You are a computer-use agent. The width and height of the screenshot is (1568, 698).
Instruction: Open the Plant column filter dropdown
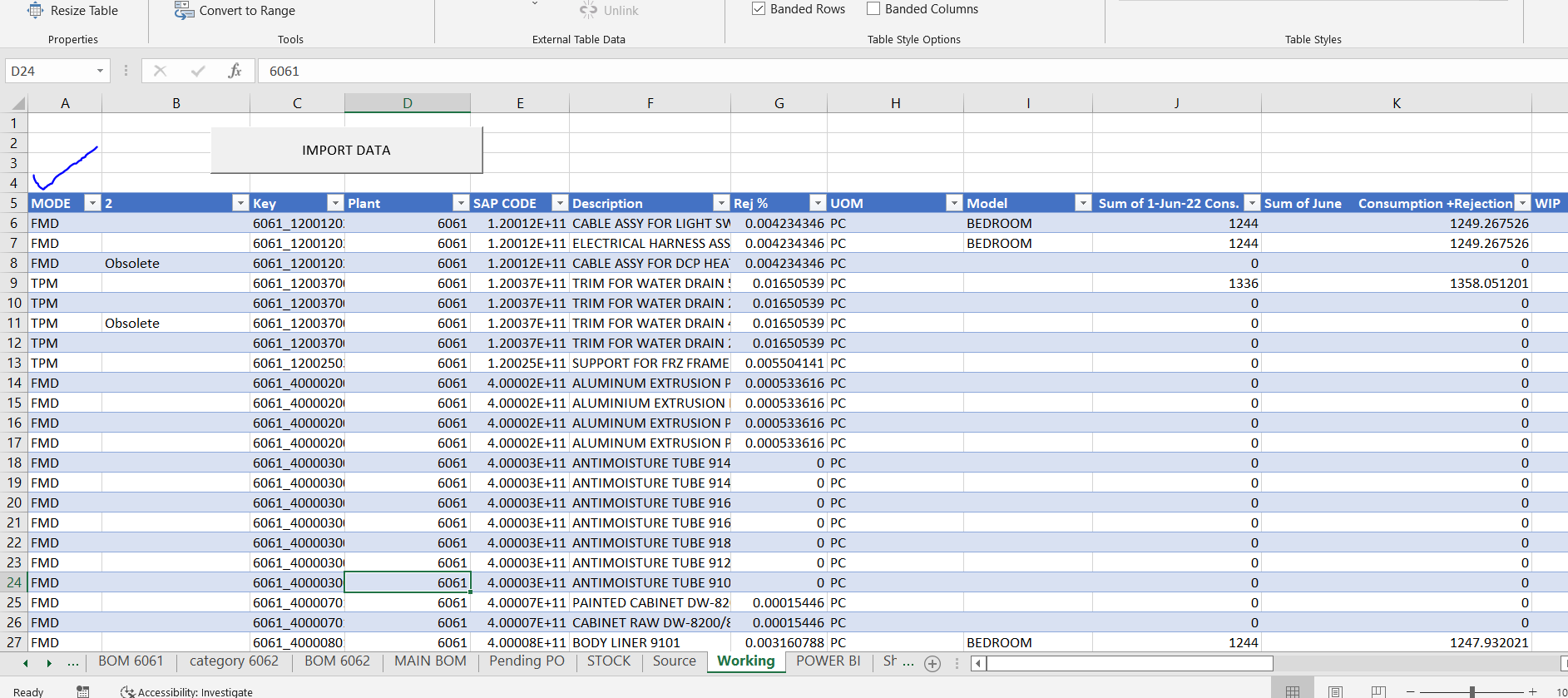click(461, 203)
